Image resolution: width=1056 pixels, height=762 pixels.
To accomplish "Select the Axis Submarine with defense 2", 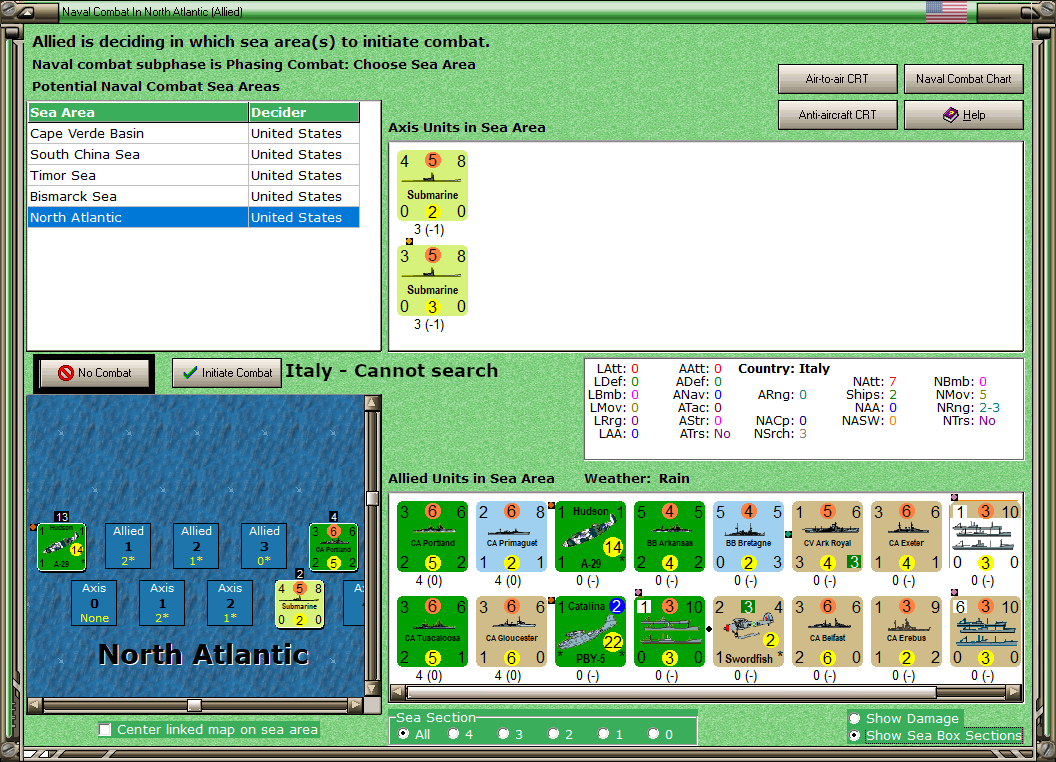I will pyautogui.click(x=432, y=185).
